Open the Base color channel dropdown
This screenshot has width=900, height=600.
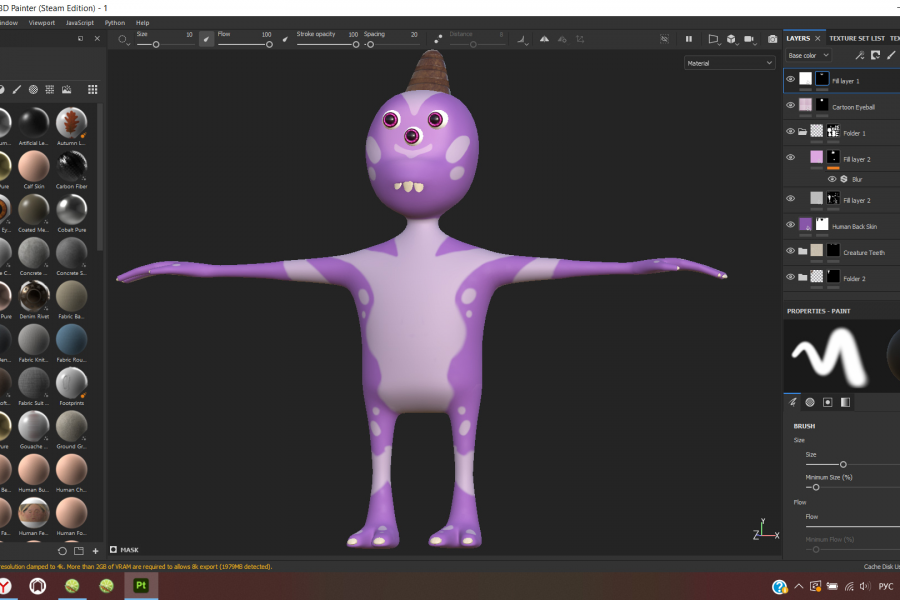808,56
